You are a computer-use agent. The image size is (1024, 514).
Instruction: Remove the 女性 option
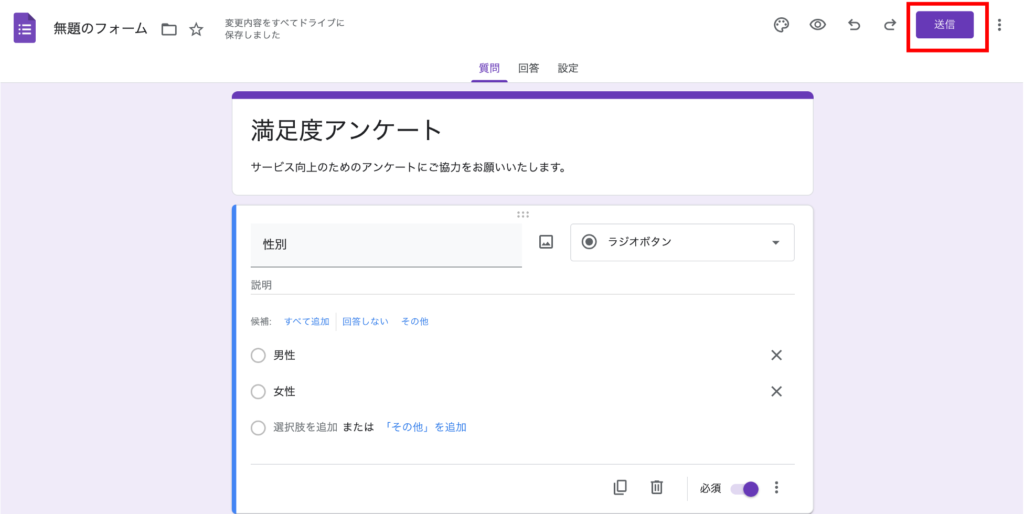click(776, 391)
